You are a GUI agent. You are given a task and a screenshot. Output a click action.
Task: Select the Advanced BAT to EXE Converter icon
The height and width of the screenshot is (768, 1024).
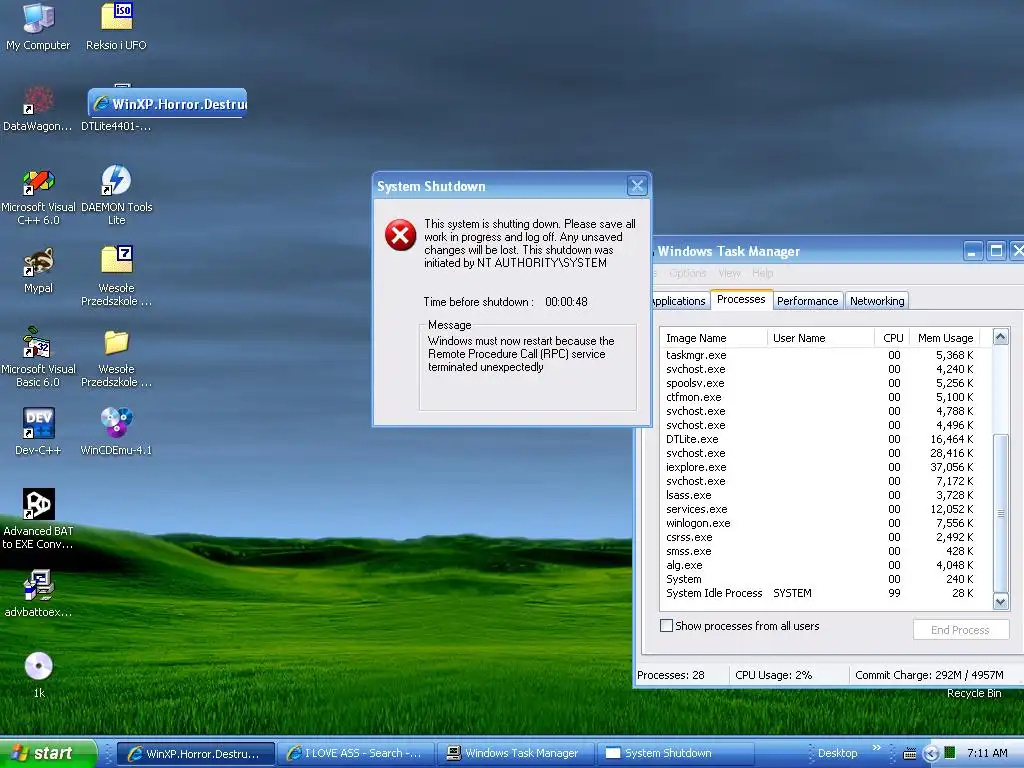pos(38,504)
